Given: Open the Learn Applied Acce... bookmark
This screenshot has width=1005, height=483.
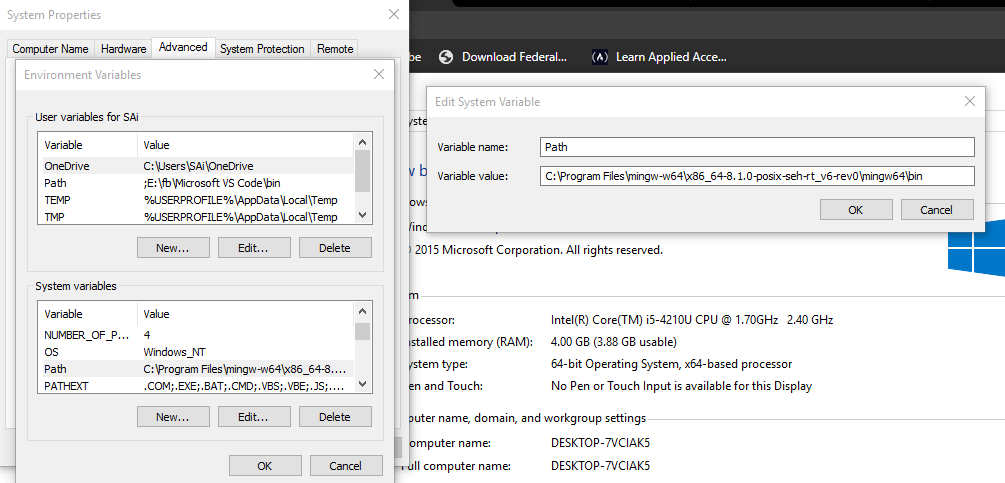Looking at the screenshot, I should [659, 57].
